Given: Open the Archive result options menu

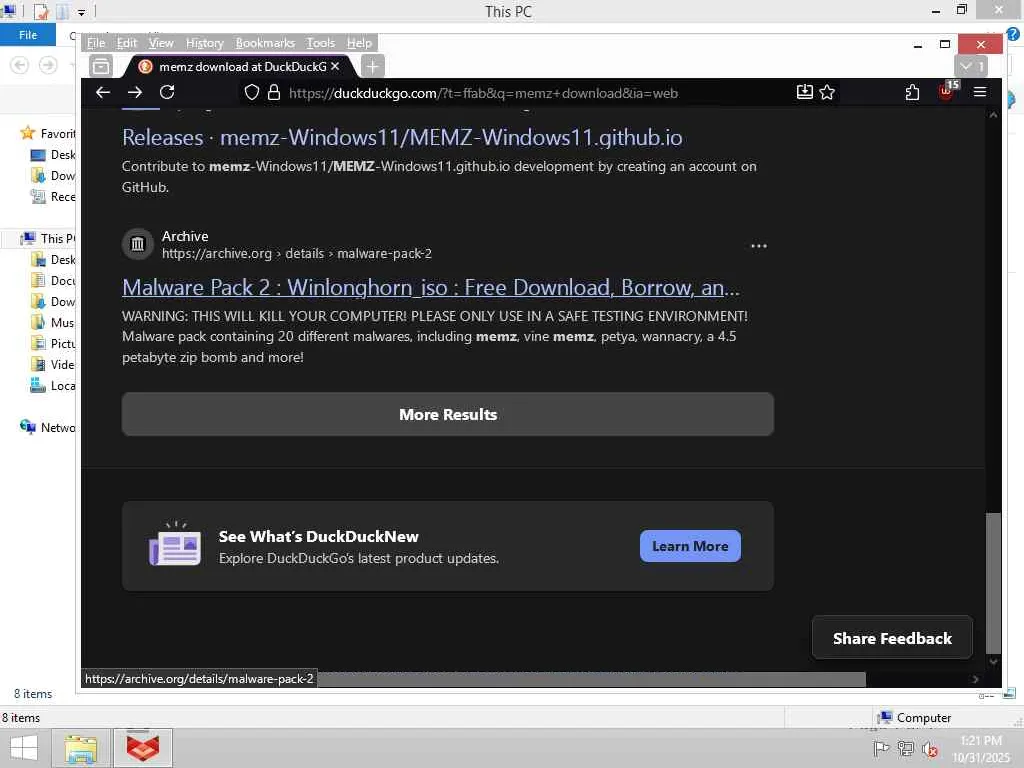Looking at the screenshot, I should coord(758,246).
